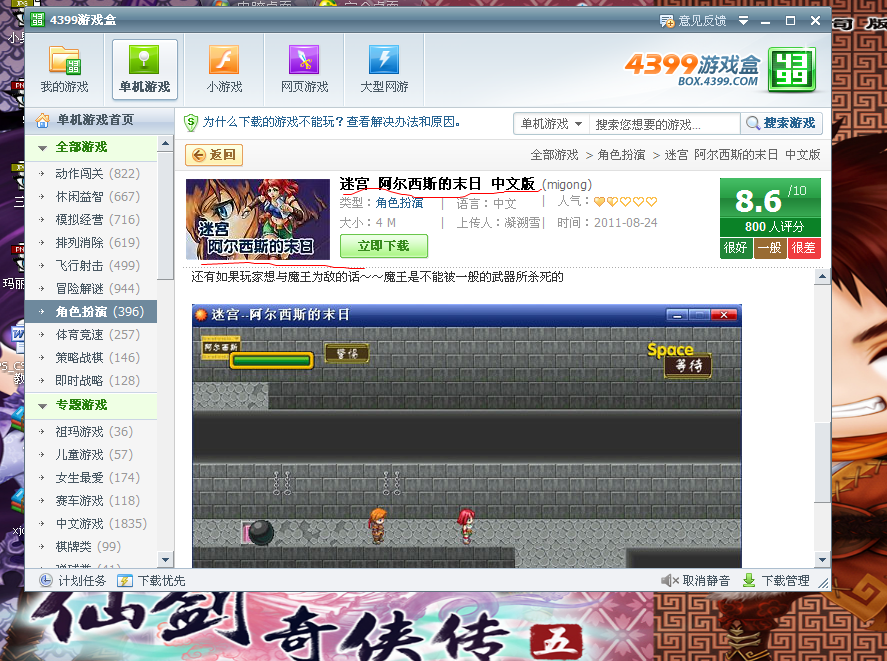The image size is (887, 661).
Task: Click the green shield help icon
Action: point(191,122)
